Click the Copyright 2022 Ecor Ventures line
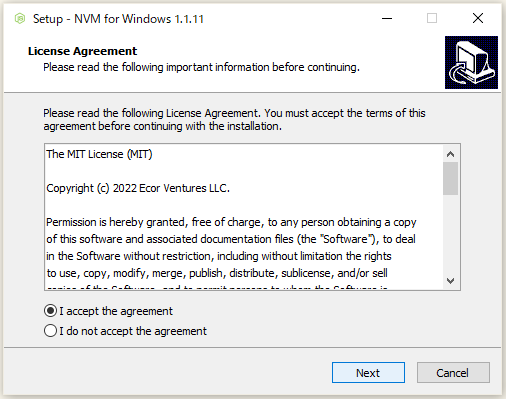 pos(138,188)
